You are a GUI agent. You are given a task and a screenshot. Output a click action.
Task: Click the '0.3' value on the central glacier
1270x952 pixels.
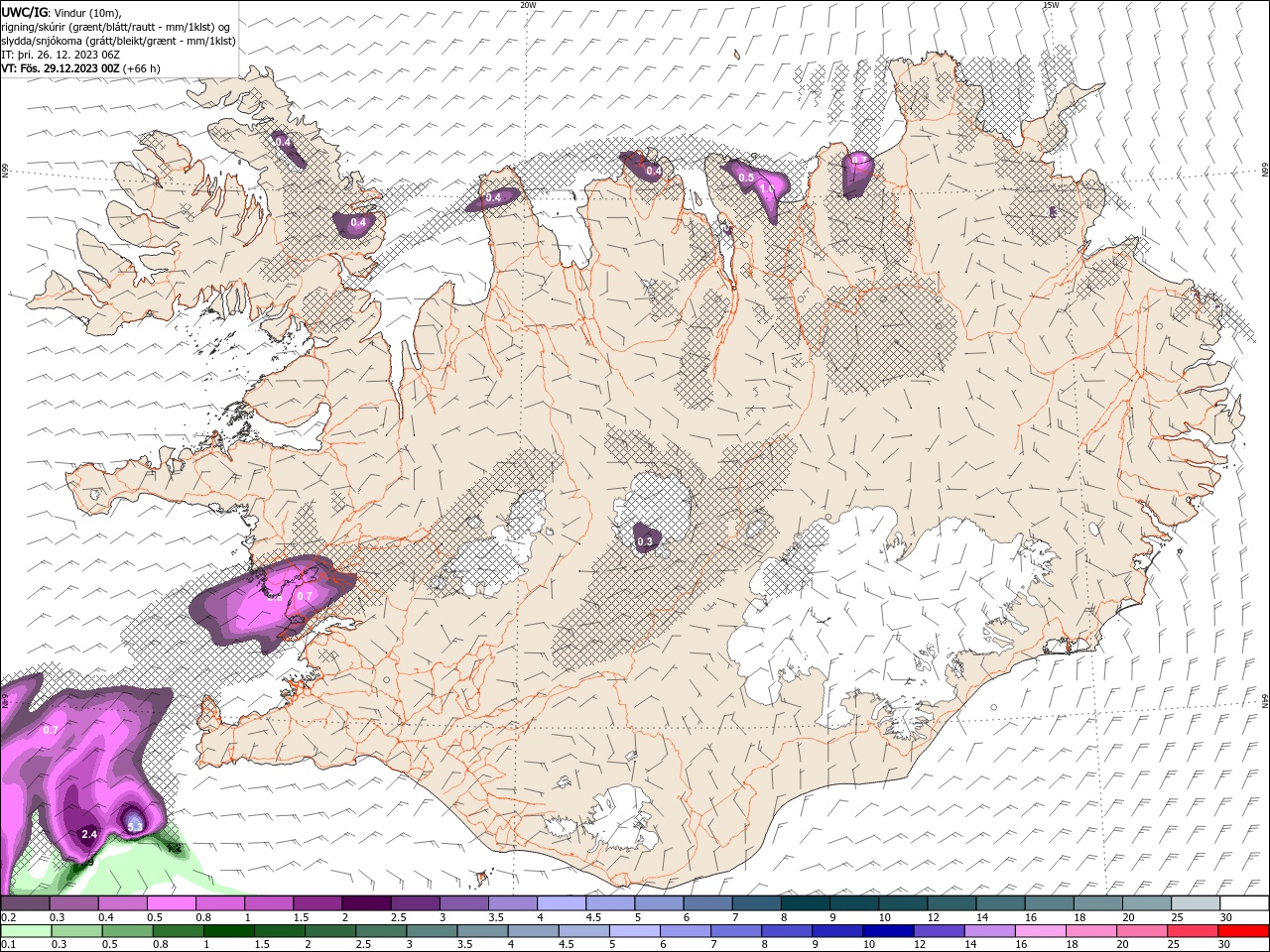(x=645, y=541)
